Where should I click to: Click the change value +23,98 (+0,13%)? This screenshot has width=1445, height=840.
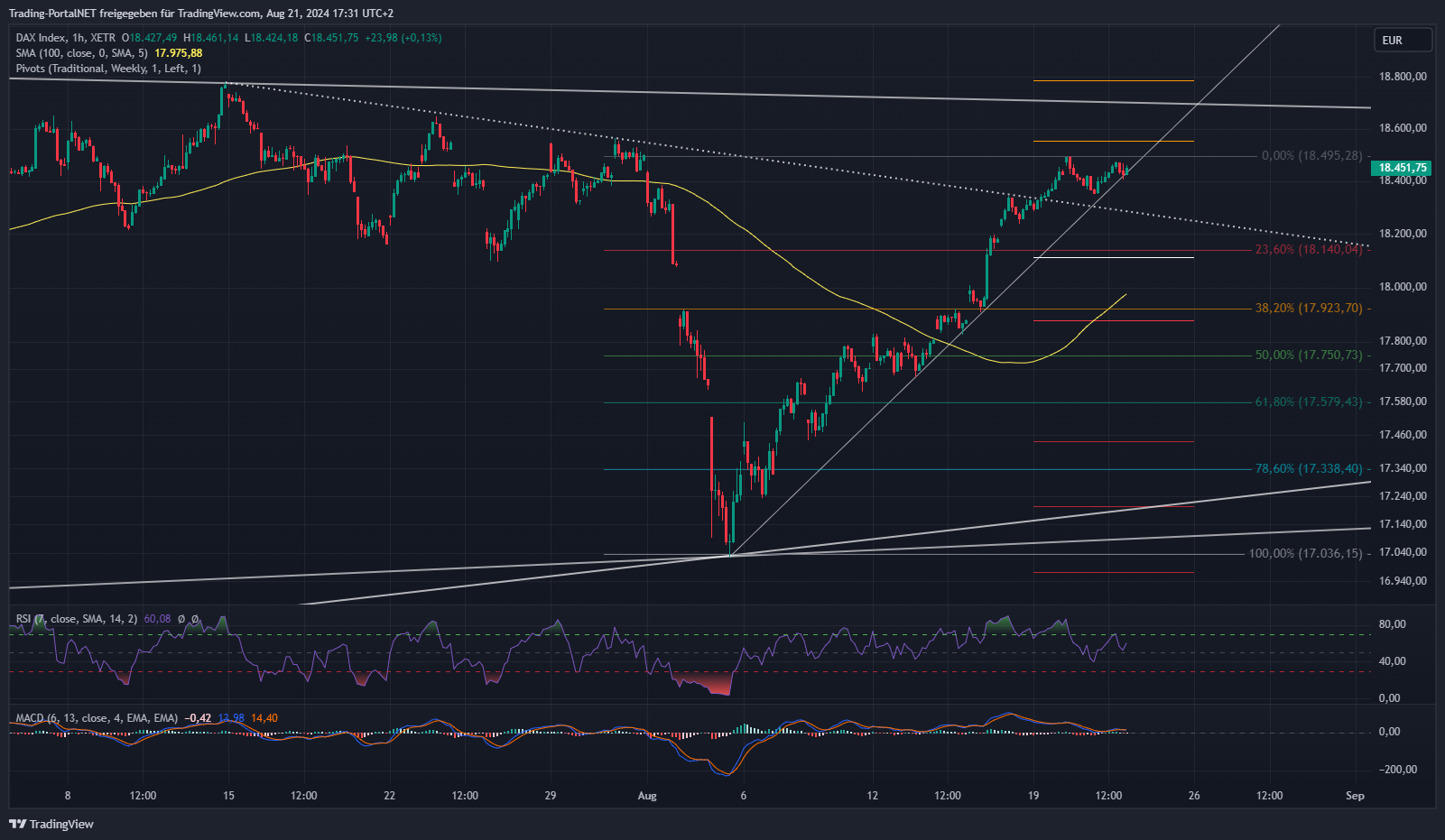[403, 38]
